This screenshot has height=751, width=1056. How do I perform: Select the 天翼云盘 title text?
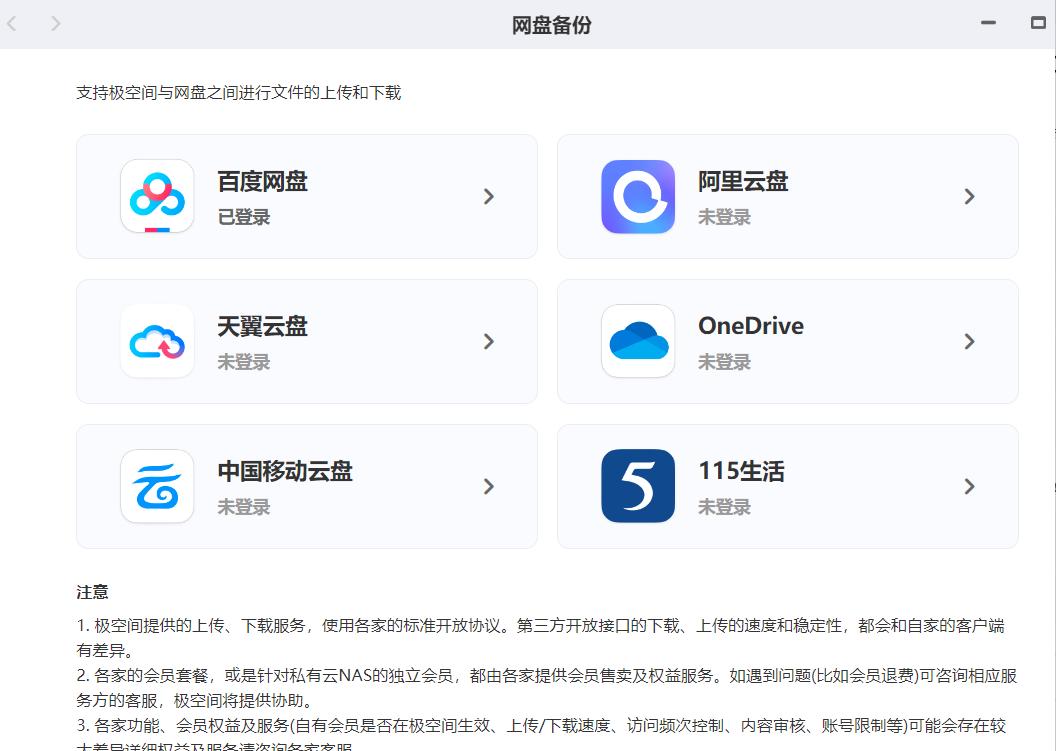(x=263, y=327)
